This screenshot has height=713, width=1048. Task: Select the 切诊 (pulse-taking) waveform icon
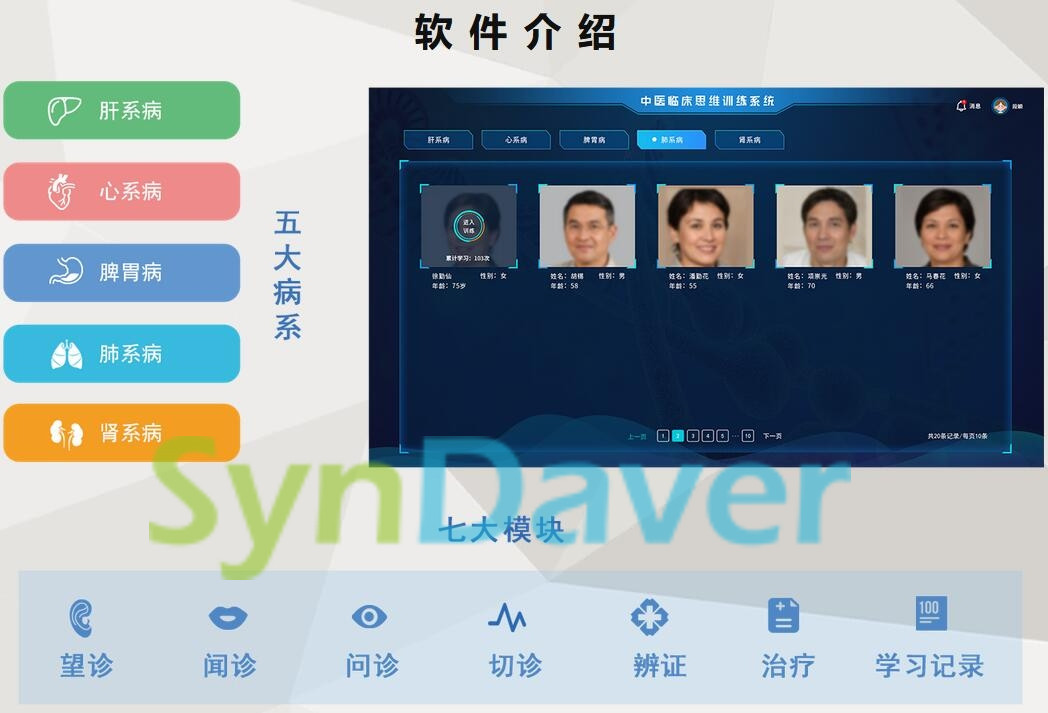coord(510,618)
